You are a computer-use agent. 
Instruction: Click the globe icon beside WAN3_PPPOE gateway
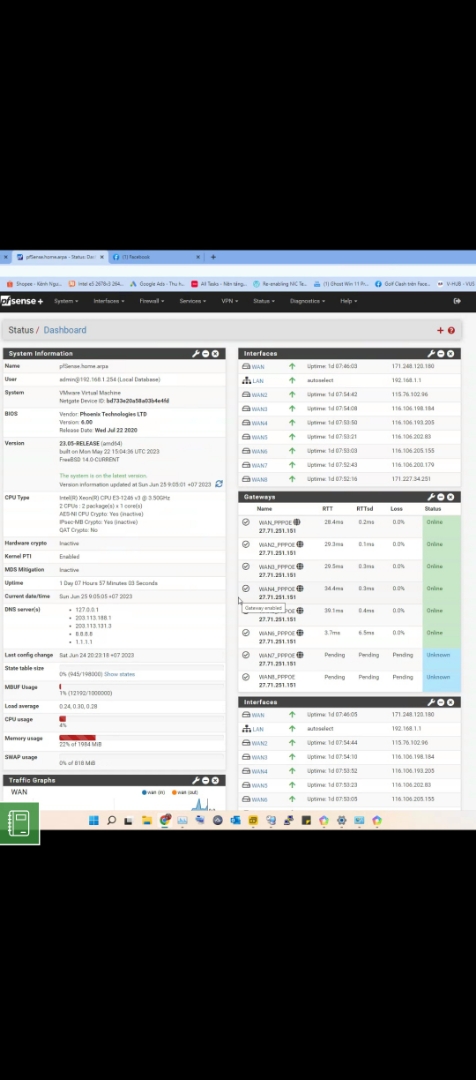coord(300,566)
